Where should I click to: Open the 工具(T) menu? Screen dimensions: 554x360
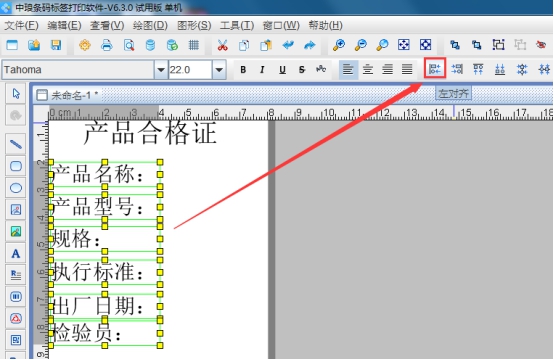pyautogui.click(x=237, y=25)
